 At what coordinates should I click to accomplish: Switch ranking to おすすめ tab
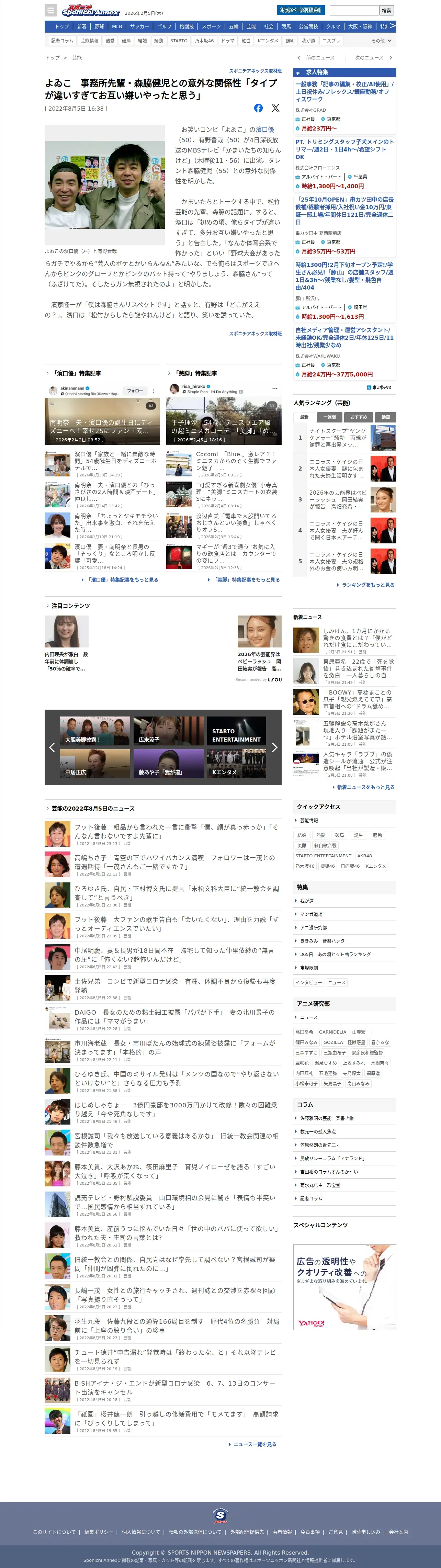358,417
